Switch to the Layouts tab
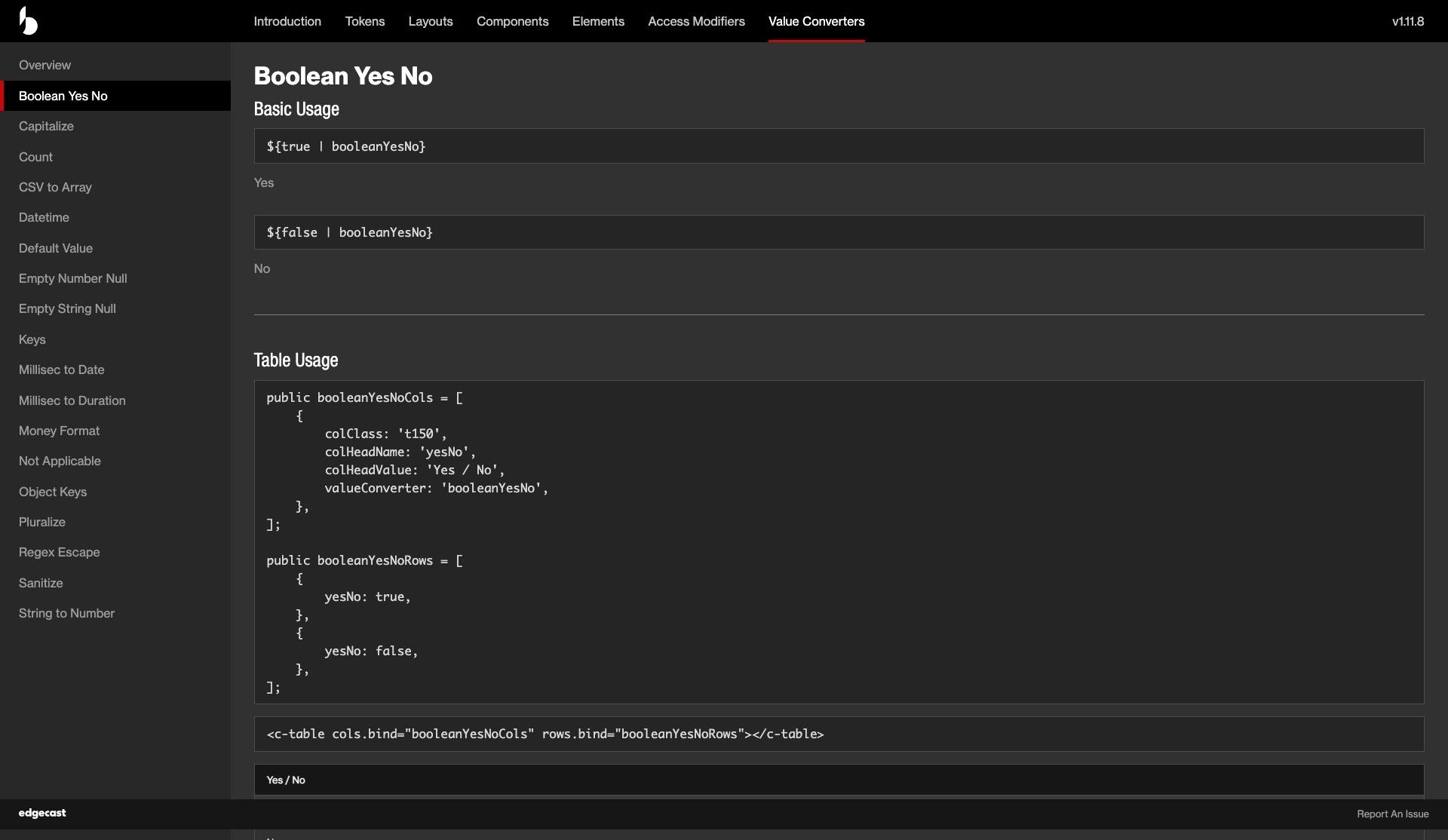Viewport: 1448px width, 840px height. tap(431, 21)
